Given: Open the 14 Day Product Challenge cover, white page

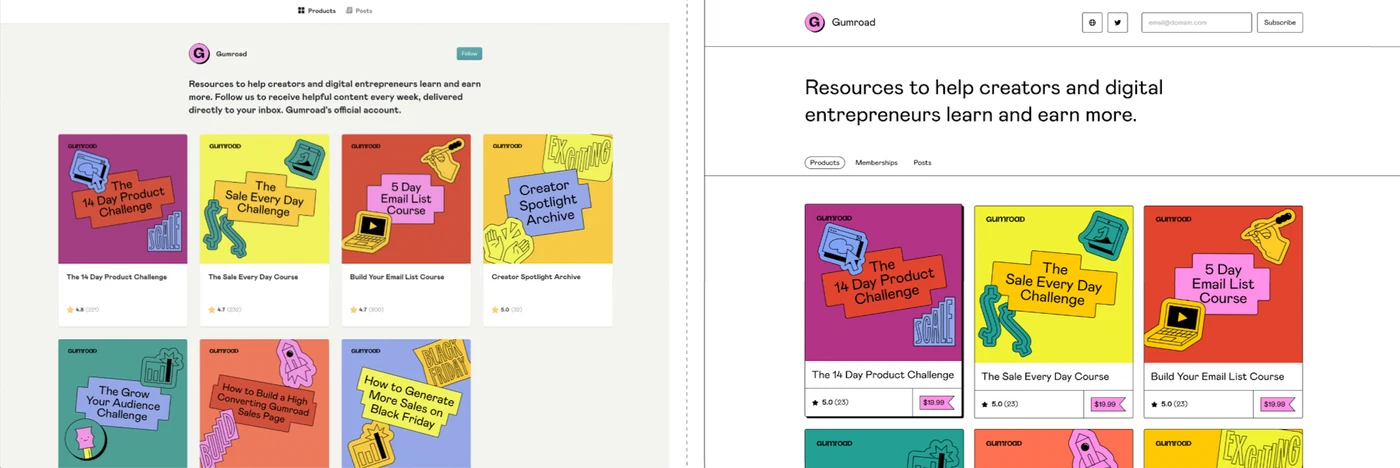Looking at the screenshot, I should pos(883,283).
